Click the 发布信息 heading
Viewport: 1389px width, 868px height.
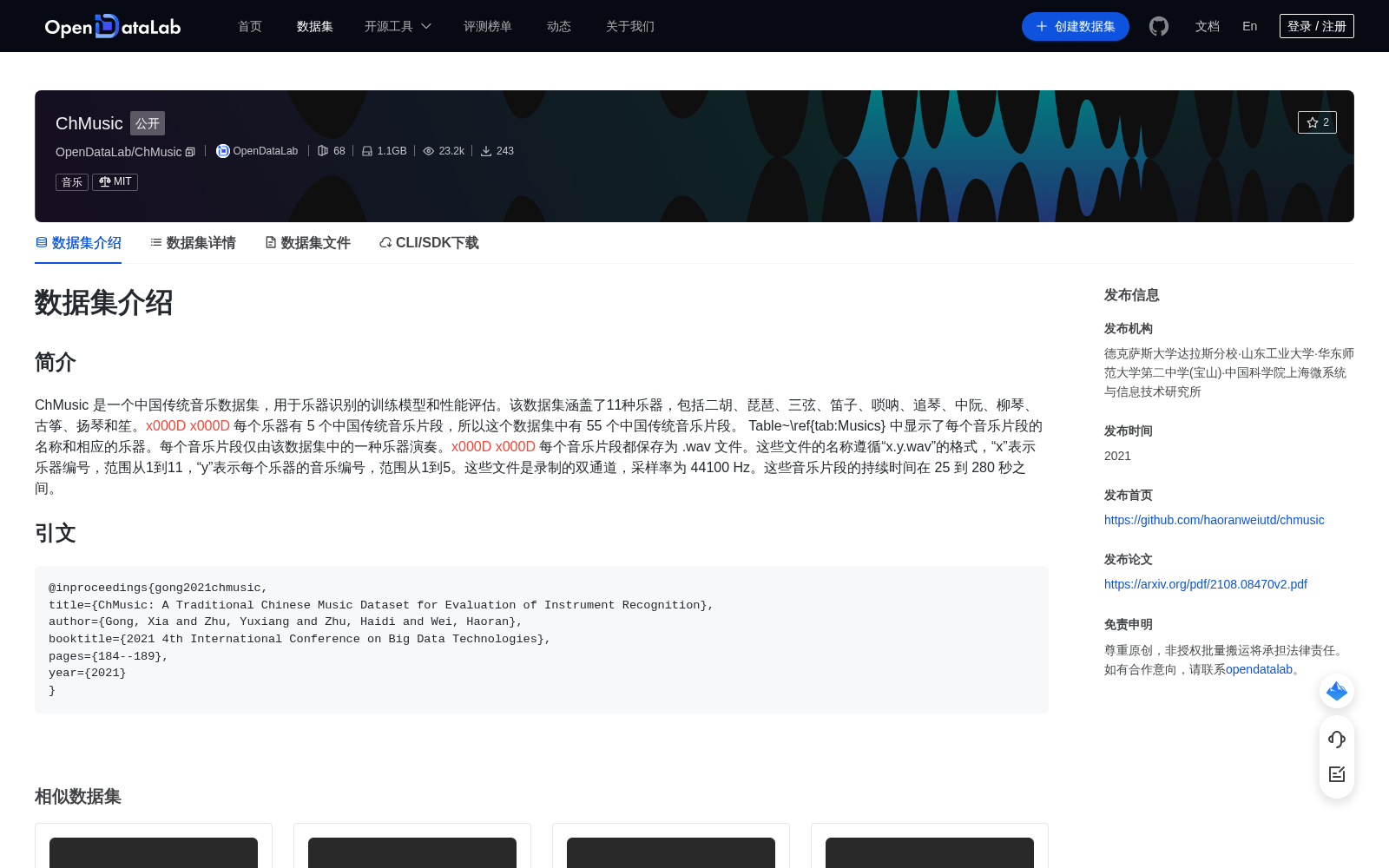(x=1131, y=295)
